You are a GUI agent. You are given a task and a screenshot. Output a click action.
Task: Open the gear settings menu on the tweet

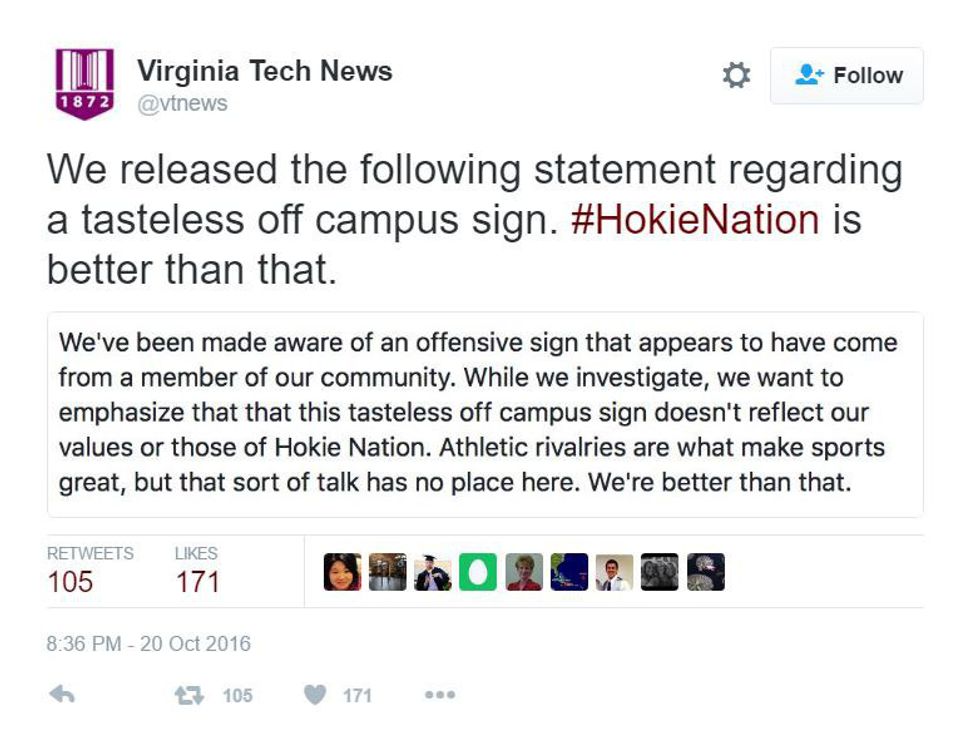click(x=736, y=76)
